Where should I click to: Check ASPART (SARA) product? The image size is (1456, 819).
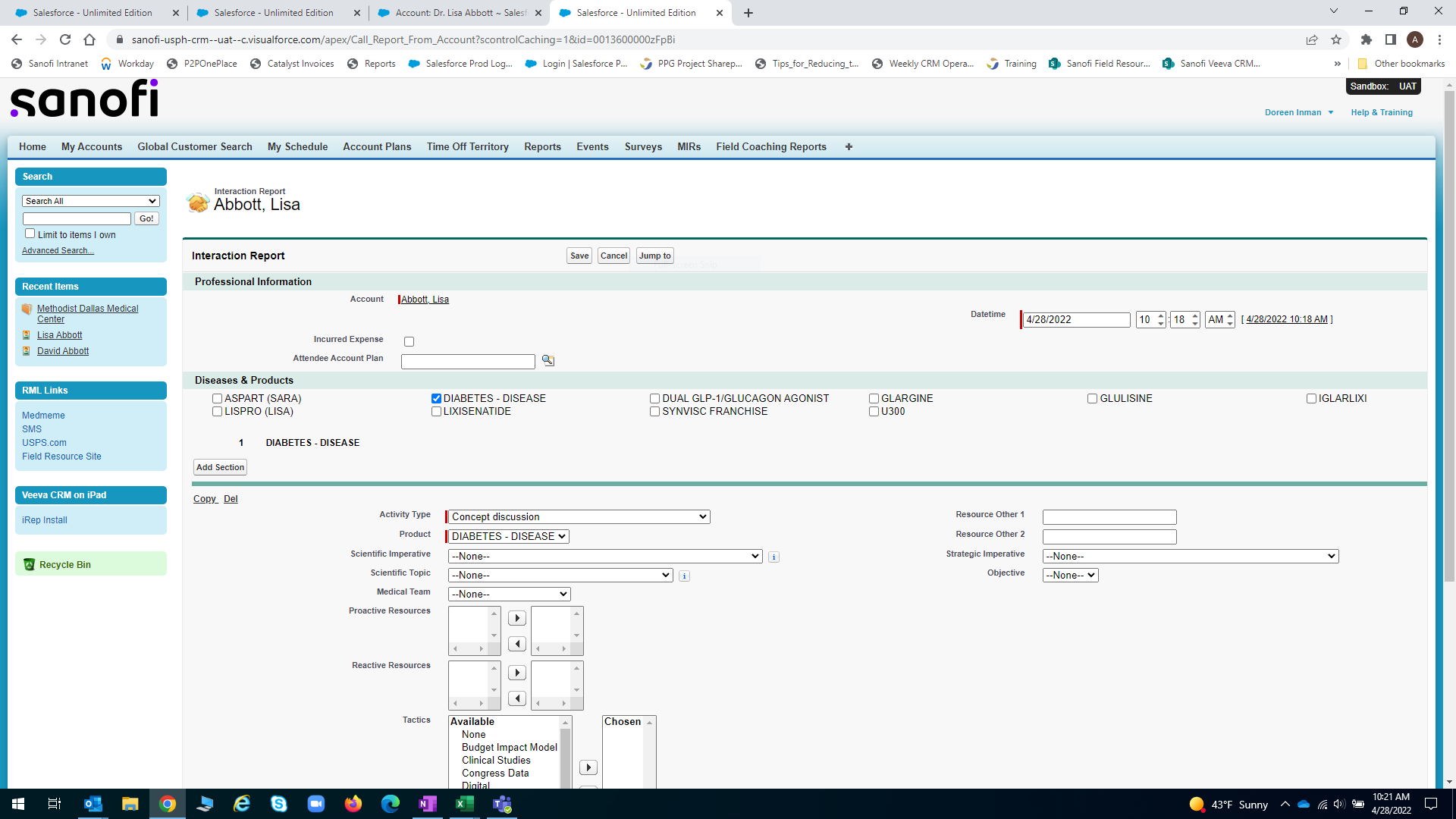[218, 399]
